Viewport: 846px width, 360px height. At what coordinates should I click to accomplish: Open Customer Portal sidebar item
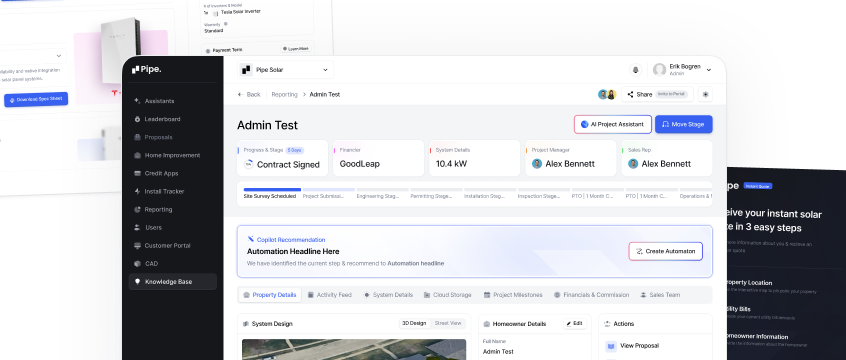click(x=172, y=246)
